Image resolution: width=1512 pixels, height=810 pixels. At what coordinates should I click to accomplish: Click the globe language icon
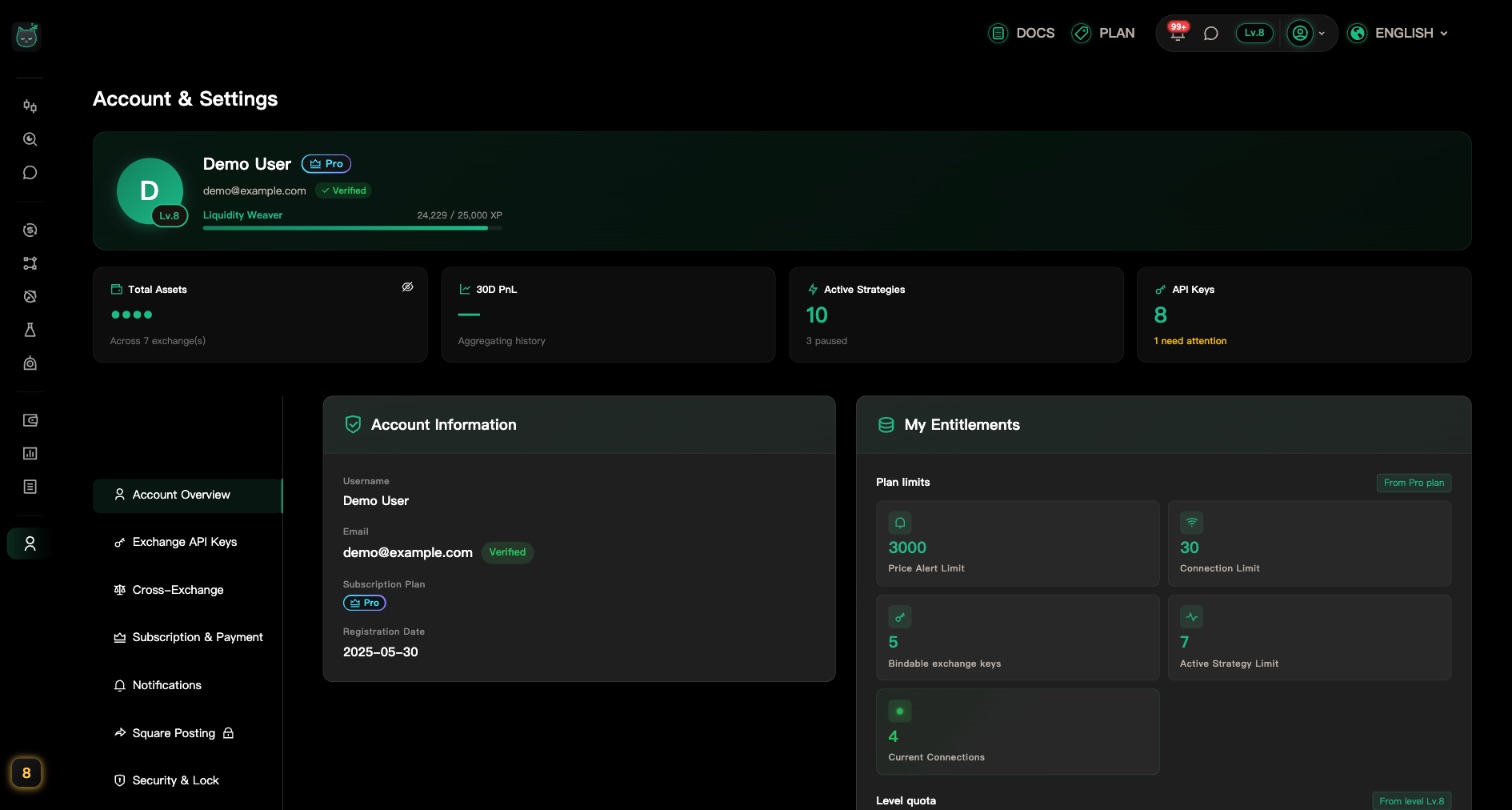1357,33
